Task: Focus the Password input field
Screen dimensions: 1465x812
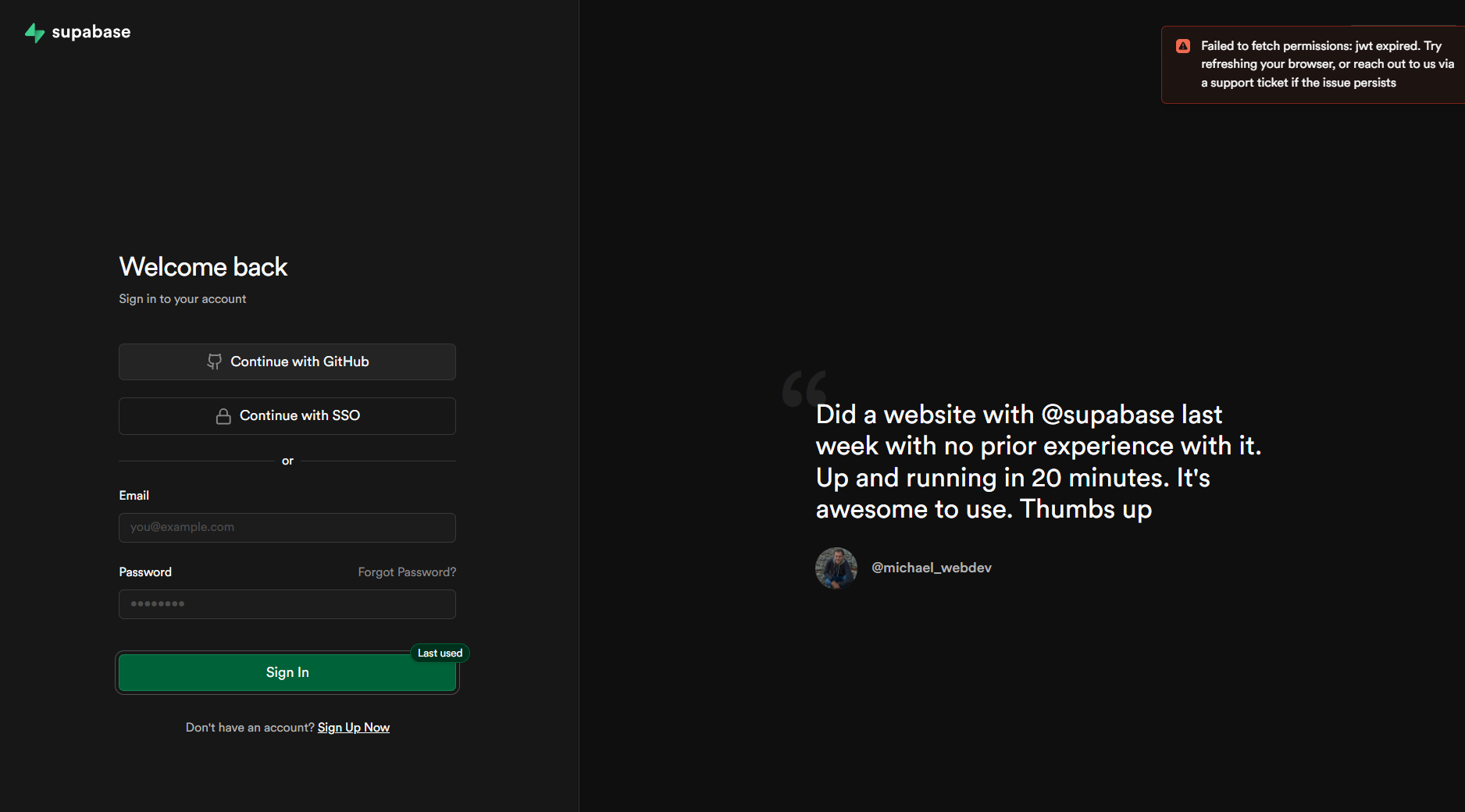Action: coord(287,604)
